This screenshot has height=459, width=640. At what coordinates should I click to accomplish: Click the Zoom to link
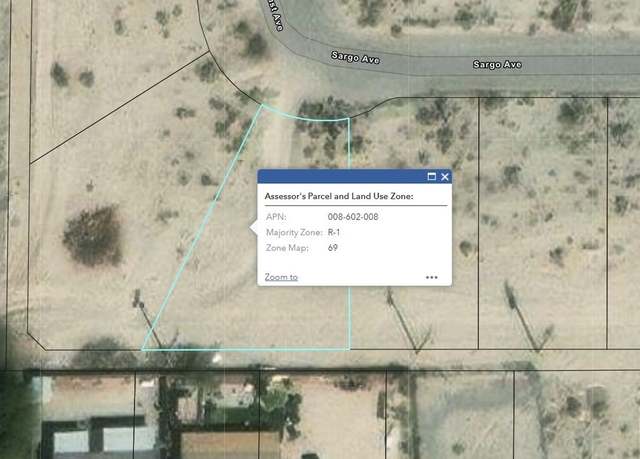(x=281, y=277)
